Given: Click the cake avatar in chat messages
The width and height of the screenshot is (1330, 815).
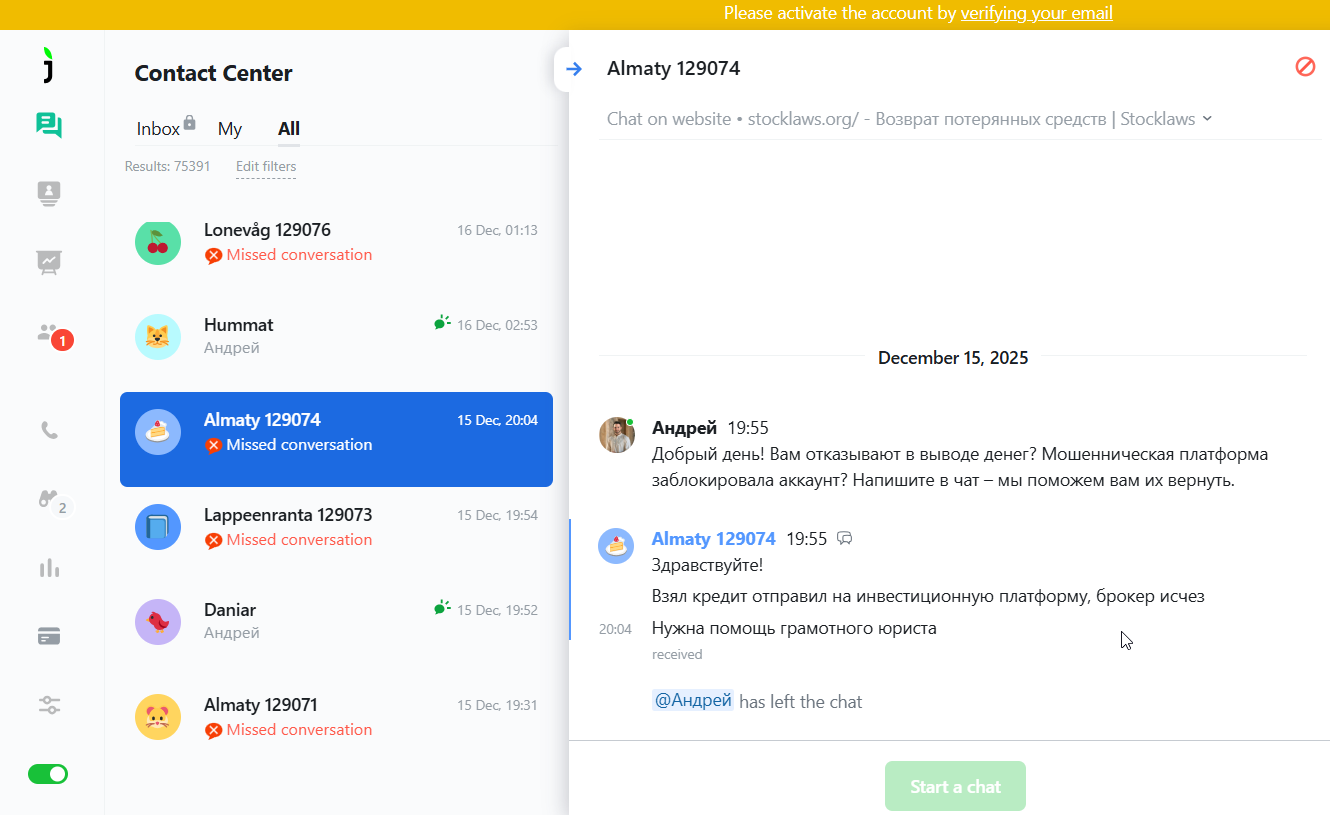Looking at the screenshot, I should click(x=616, y=546).
